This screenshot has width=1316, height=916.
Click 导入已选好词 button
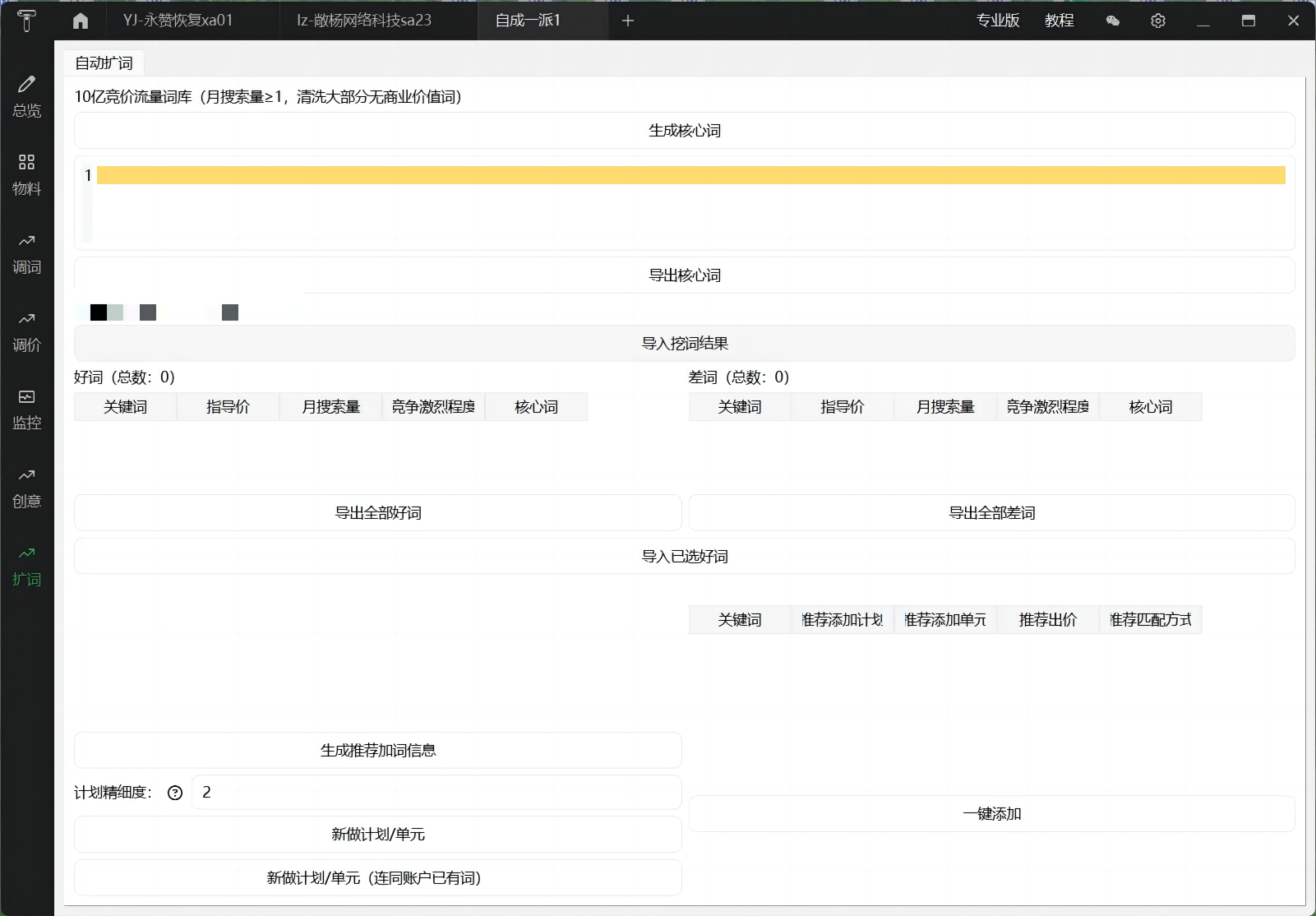click(x=685, y=557)
